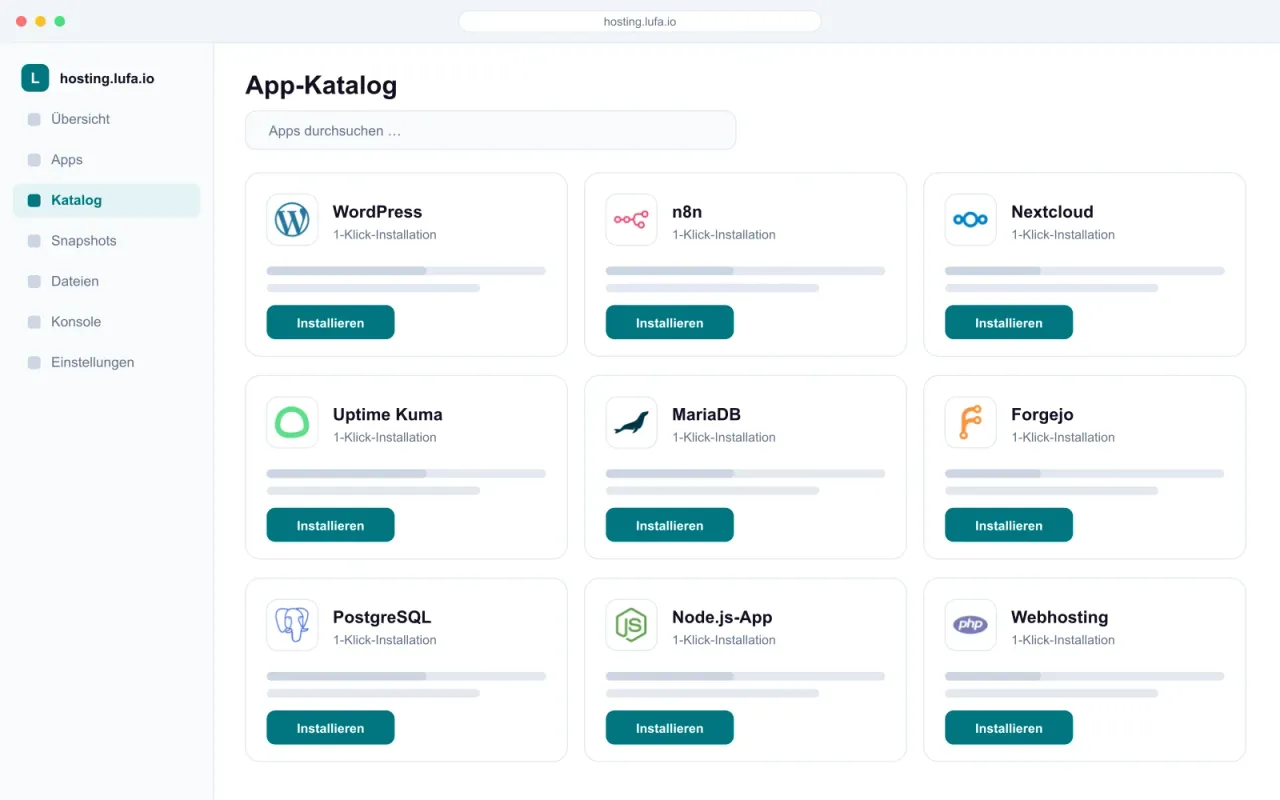Image resolution: width=1280 pixels, height=800 pixels.
Task: Click the hosting.lufa.io sidebar title
Action: click(x=107, y=78)
